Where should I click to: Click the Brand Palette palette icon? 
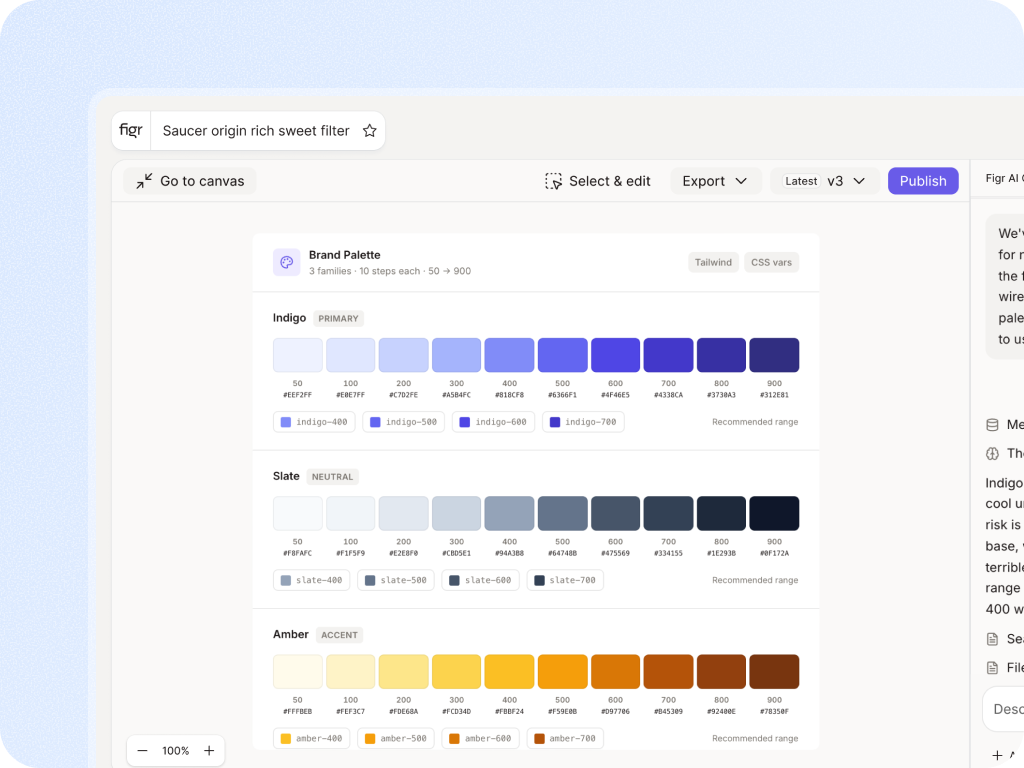point(287,263)
